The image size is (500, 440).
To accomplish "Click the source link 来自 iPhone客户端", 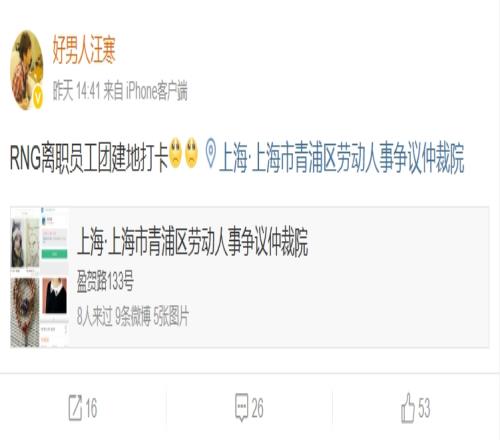I will [145, 91].
